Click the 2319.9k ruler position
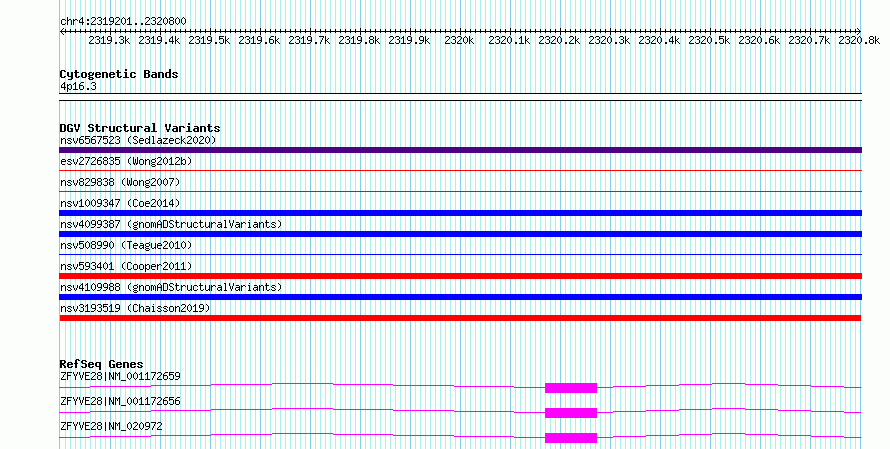Screen dimensions: 890x449 (409, 40)
